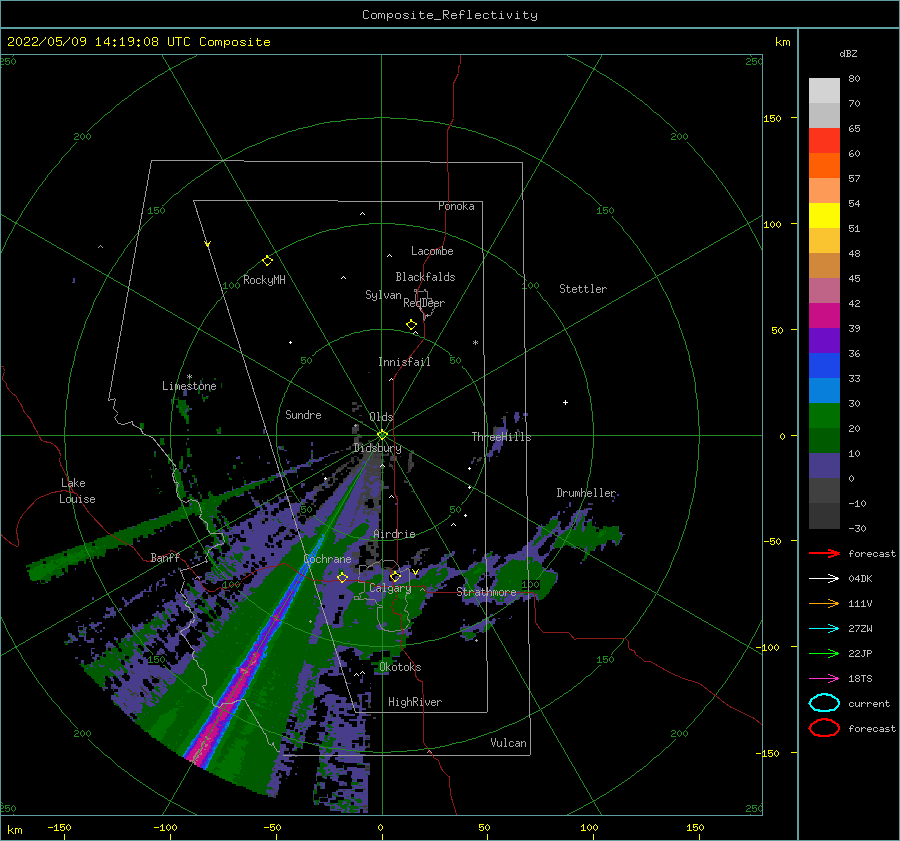Select the slate 0-10 dBZ swatch
The height and width of the screenshot is (841, 900).
click(x=824, y=466)
